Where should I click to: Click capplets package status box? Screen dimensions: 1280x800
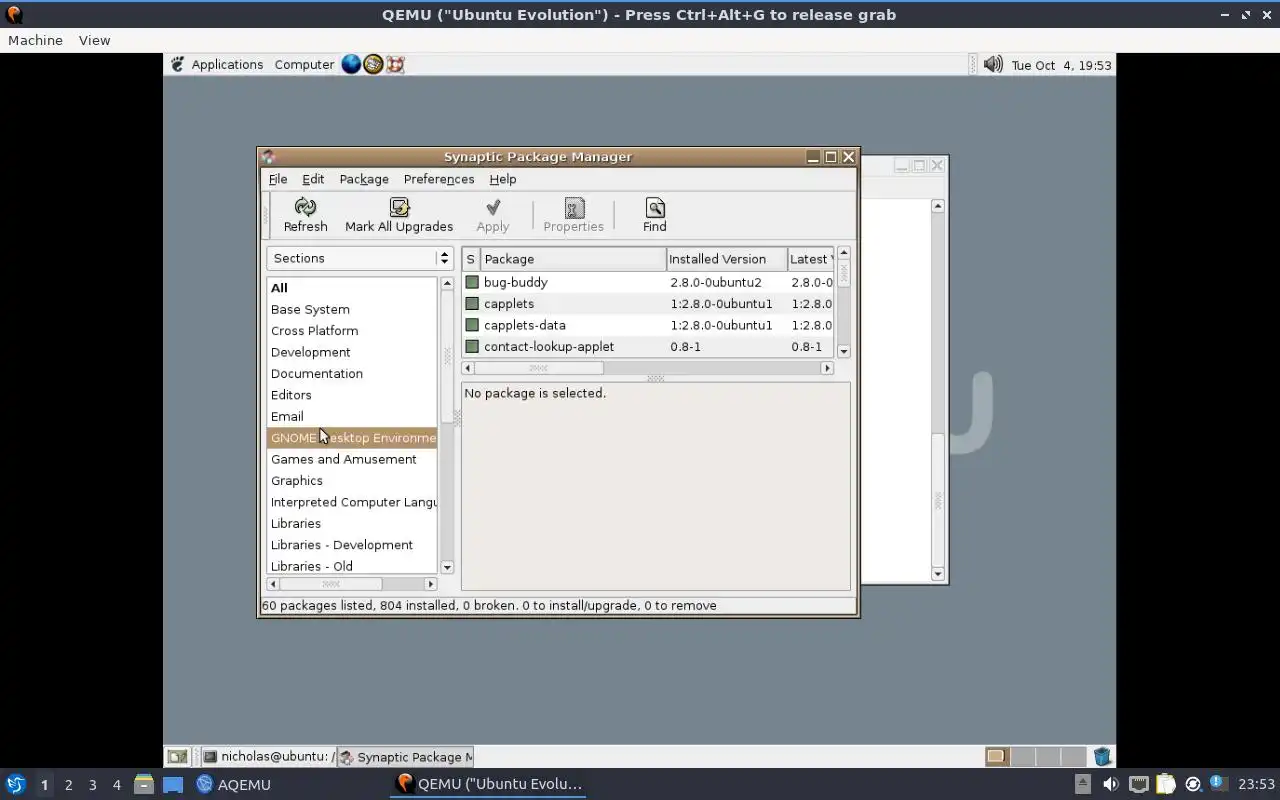tap(472, 304)
